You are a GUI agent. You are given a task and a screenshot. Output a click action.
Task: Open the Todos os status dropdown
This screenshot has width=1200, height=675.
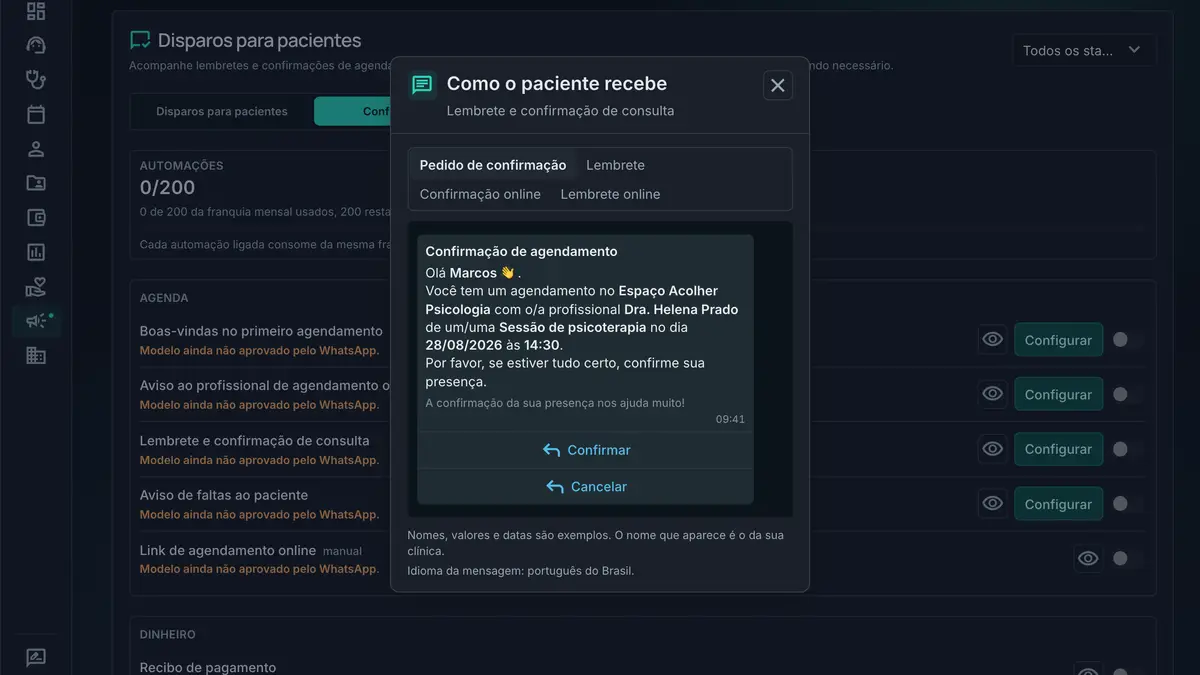(x=1084, y=50)
